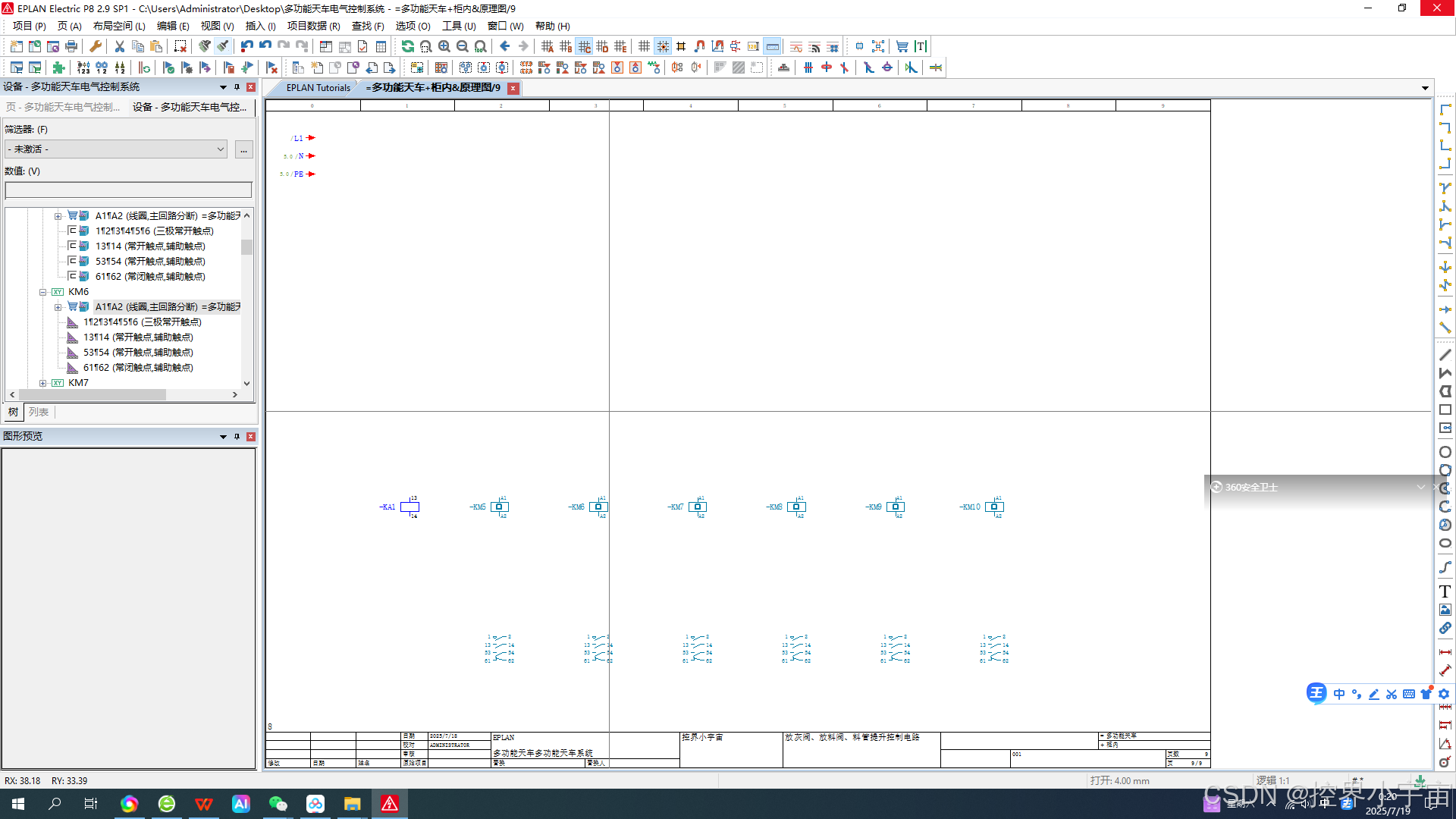This screenshot has height=819, width=1456.
Task: Toggle Grid C display on or off
Action: click(584, 47)
